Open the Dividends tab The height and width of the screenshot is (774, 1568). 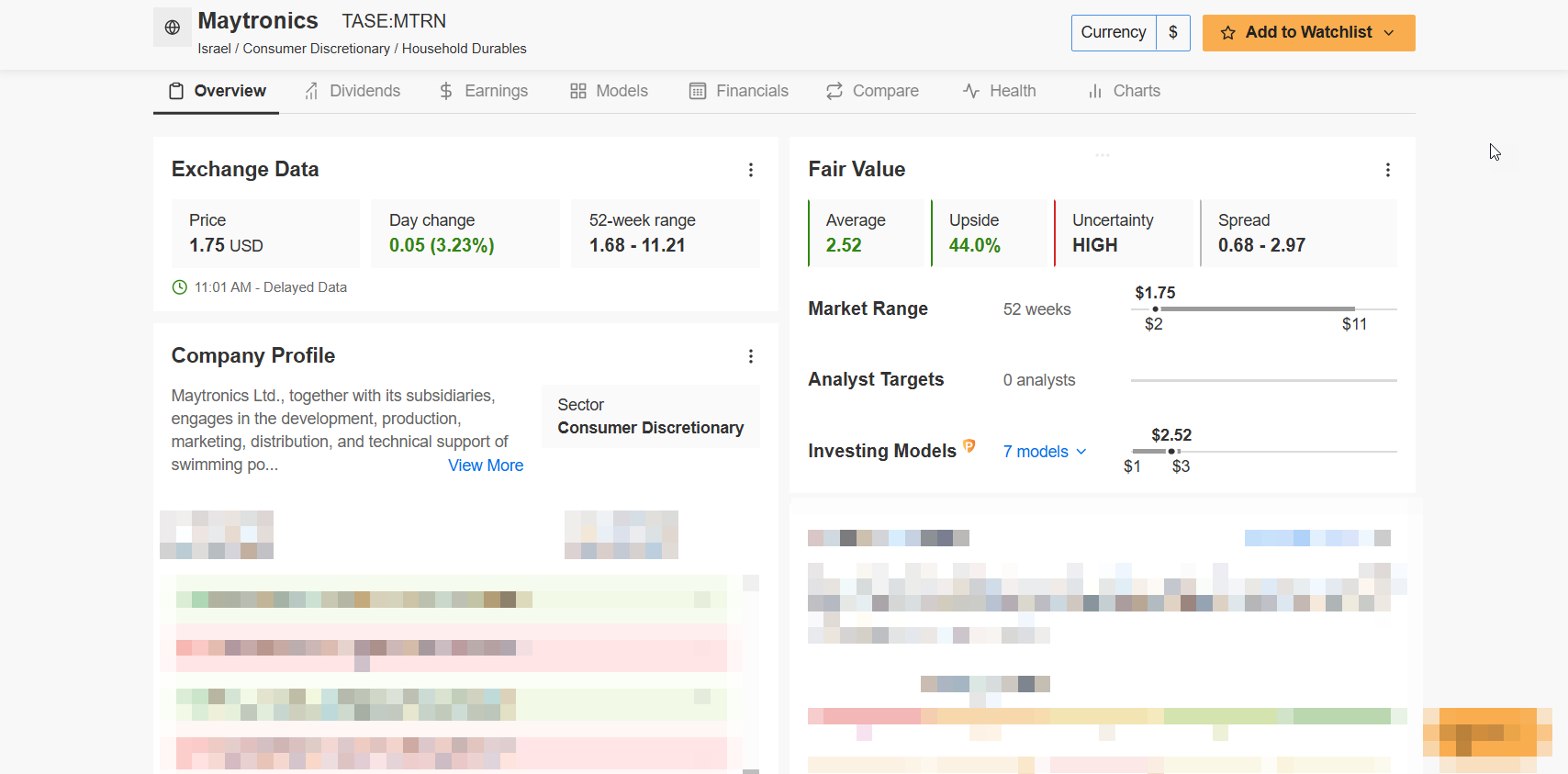353,91
